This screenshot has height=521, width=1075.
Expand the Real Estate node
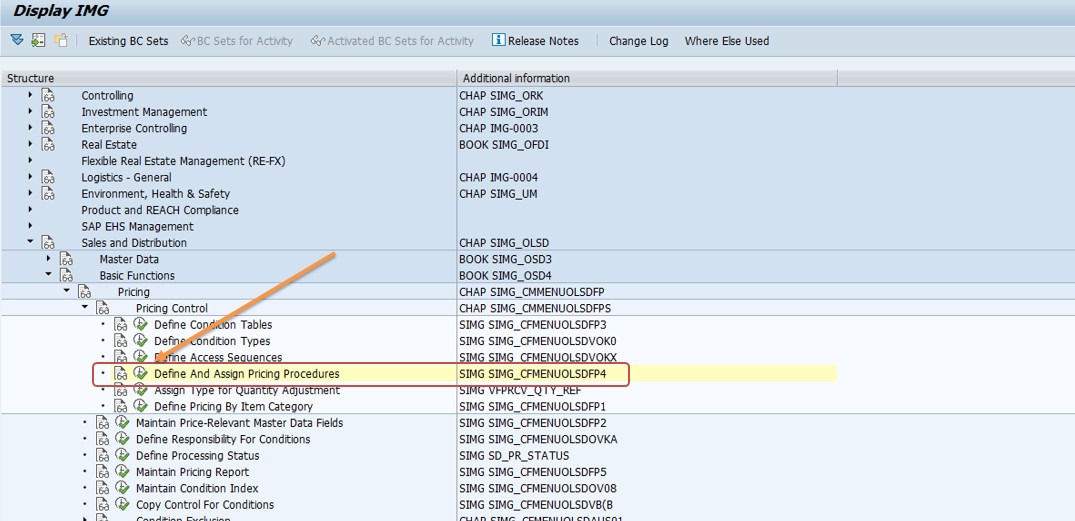(30, 145)
